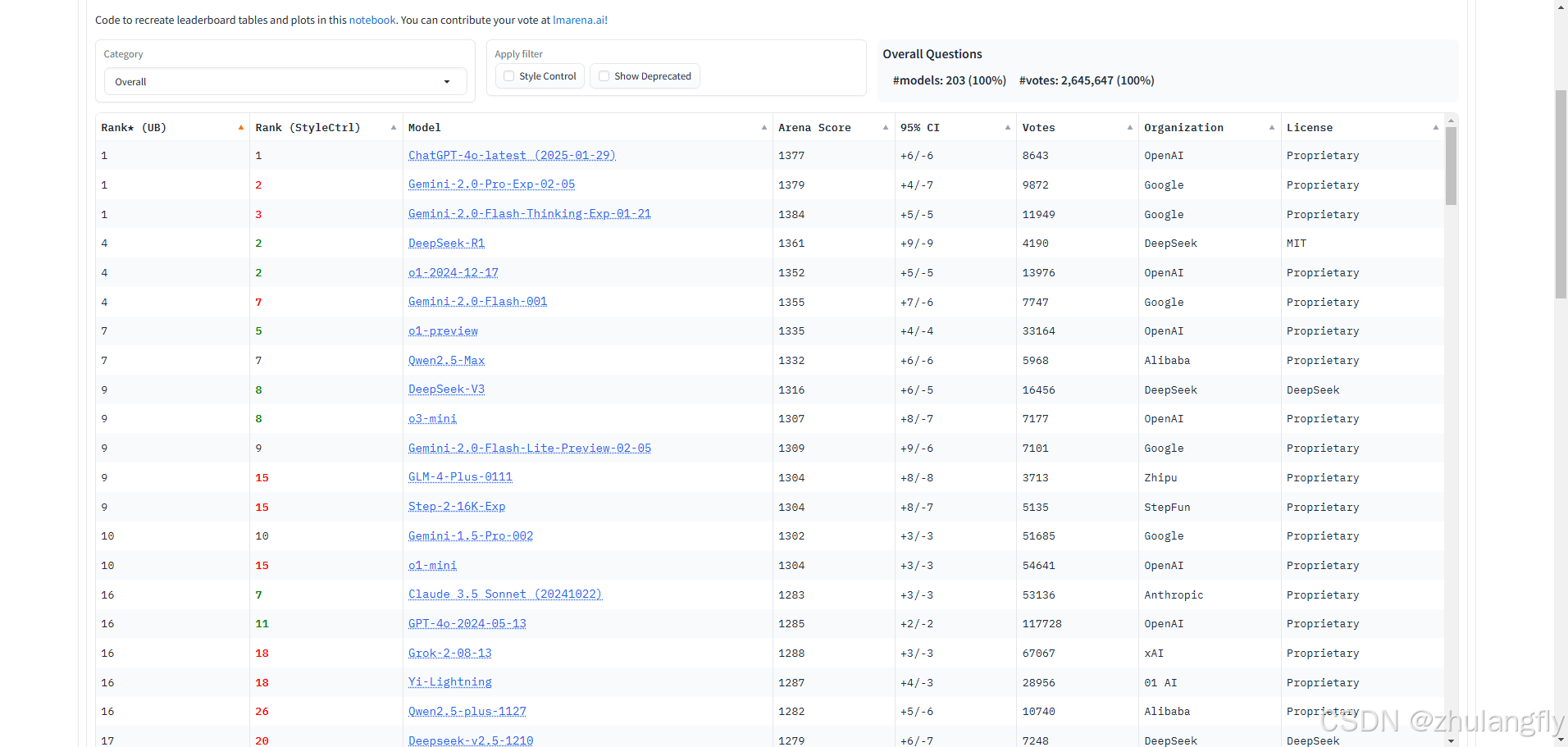This screenshot has width=1568, height=747.
Task: Click the table scrollbar up arrow
Action: (1451, 121)
